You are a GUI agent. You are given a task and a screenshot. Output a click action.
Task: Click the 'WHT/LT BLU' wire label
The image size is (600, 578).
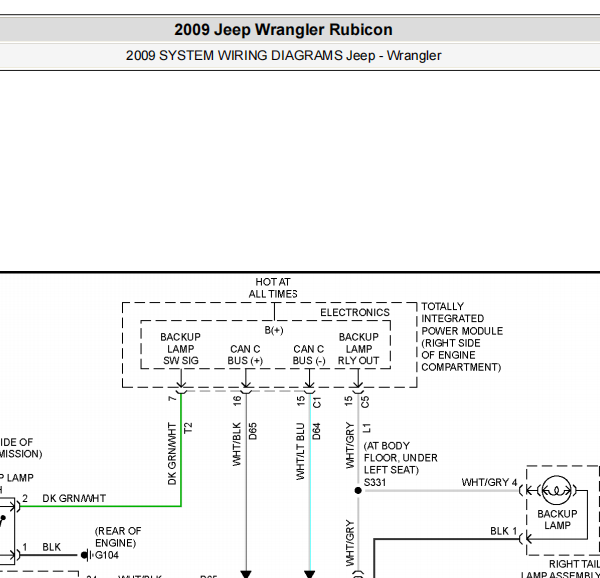(x=300, y=451)
